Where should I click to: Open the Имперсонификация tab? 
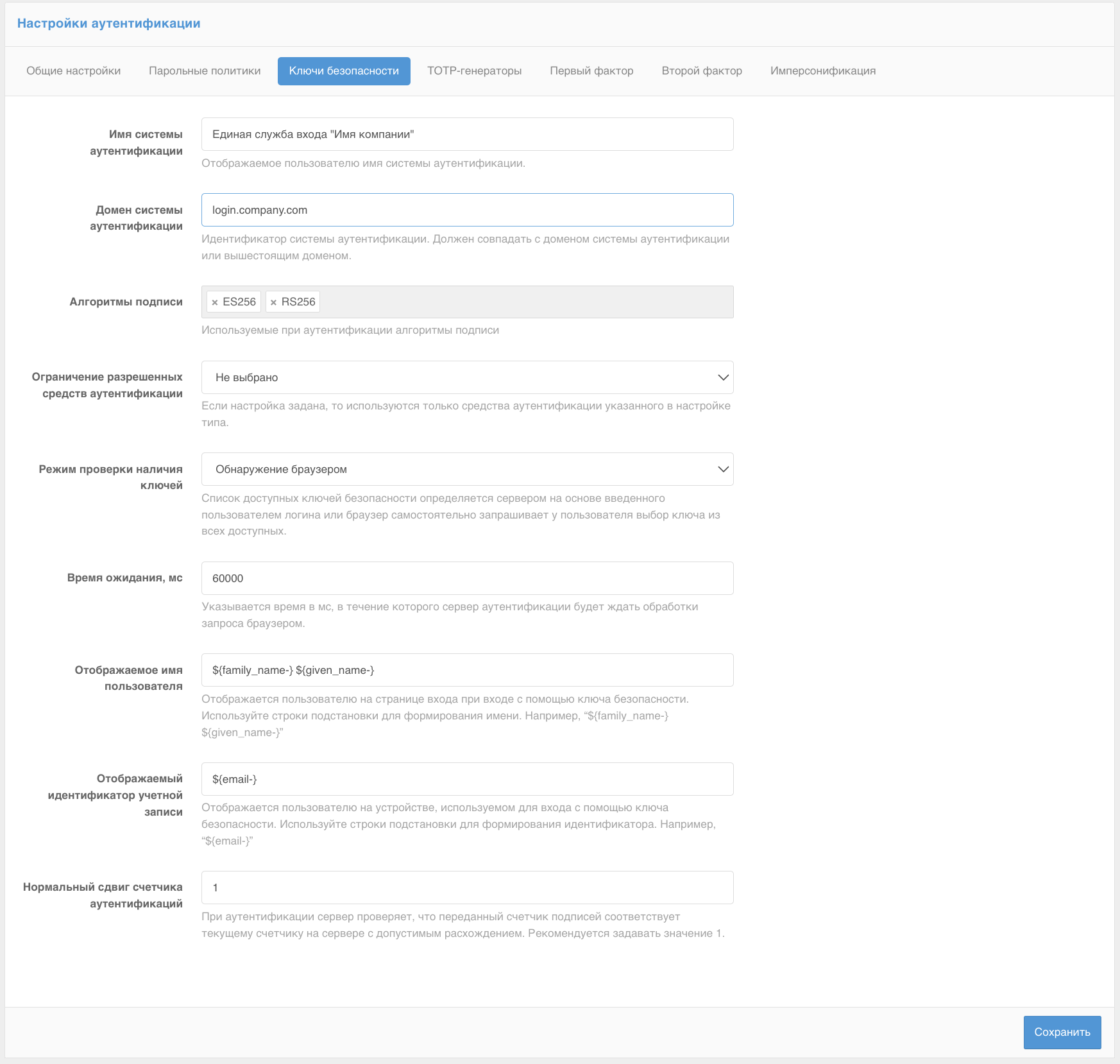[x=822, y=71]
